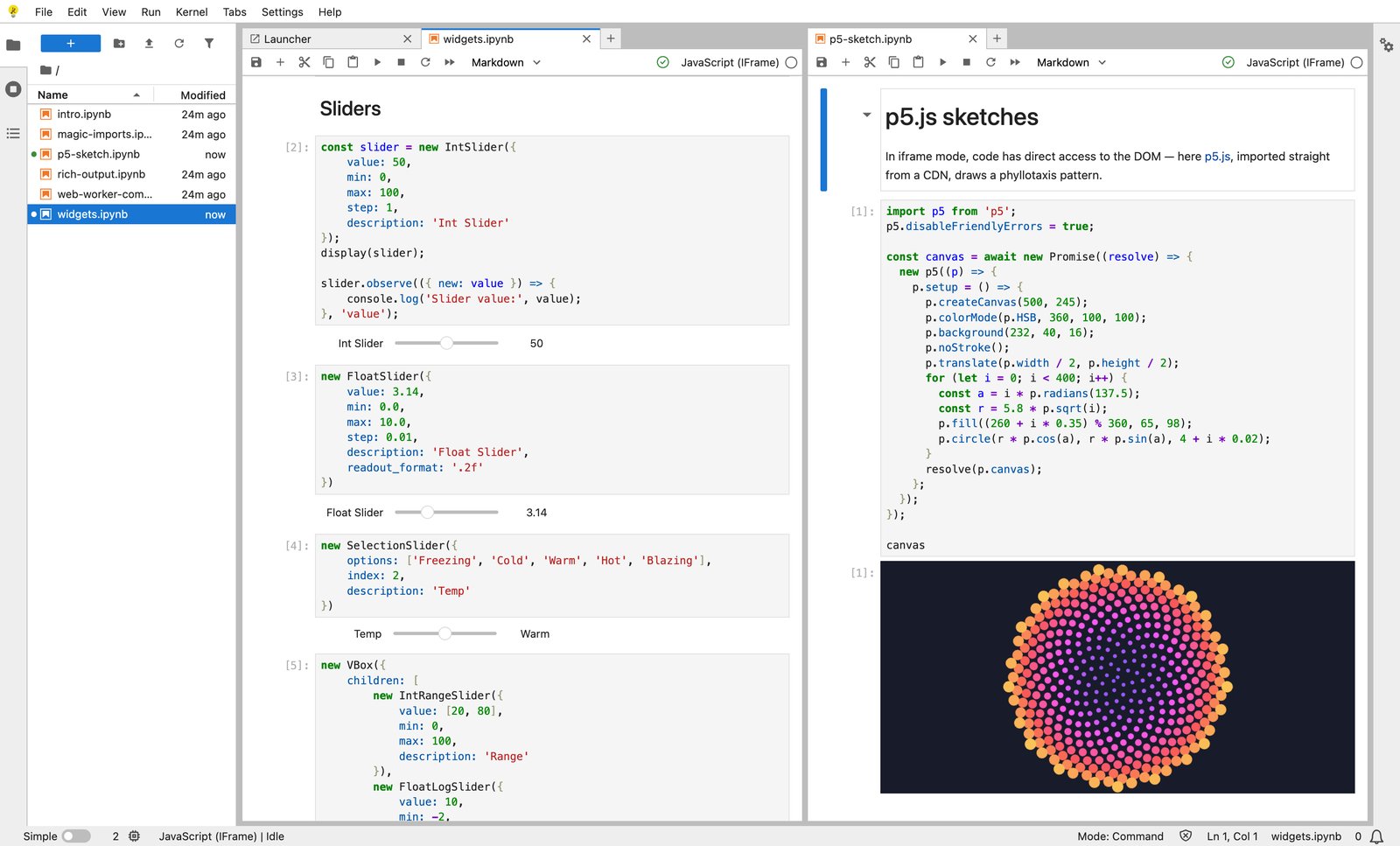Create a new folder in file browser
Viewport: 1400px width, 846px height.
(x=119, y=43)
